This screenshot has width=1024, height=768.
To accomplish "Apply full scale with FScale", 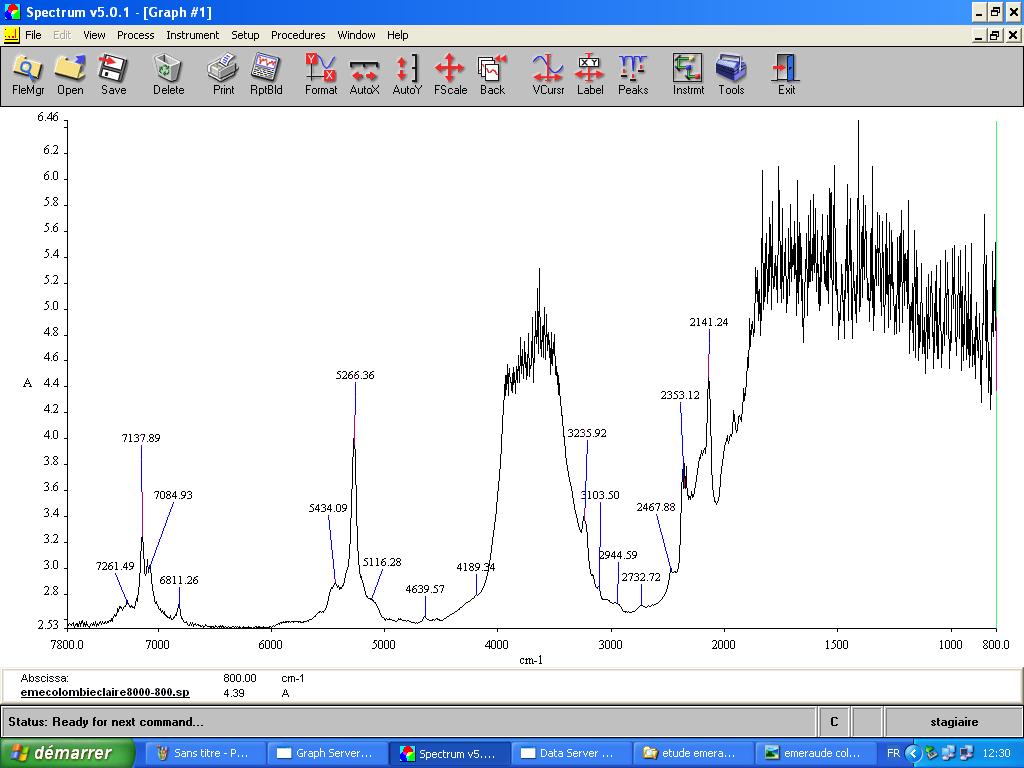I will pyautogui.click(x=450, y=75).
